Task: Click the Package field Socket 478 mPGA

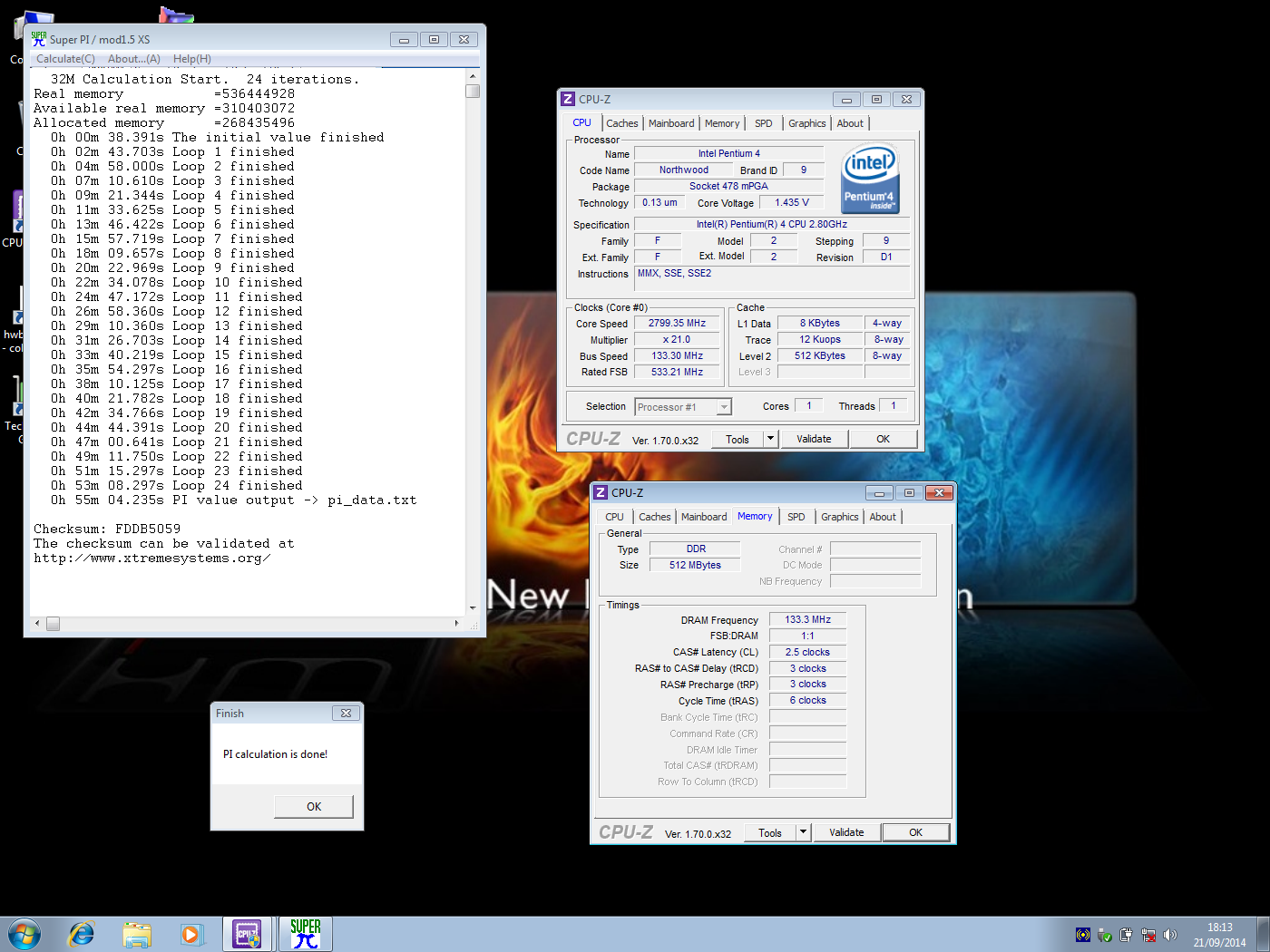Action: click(x=728, y=186)
